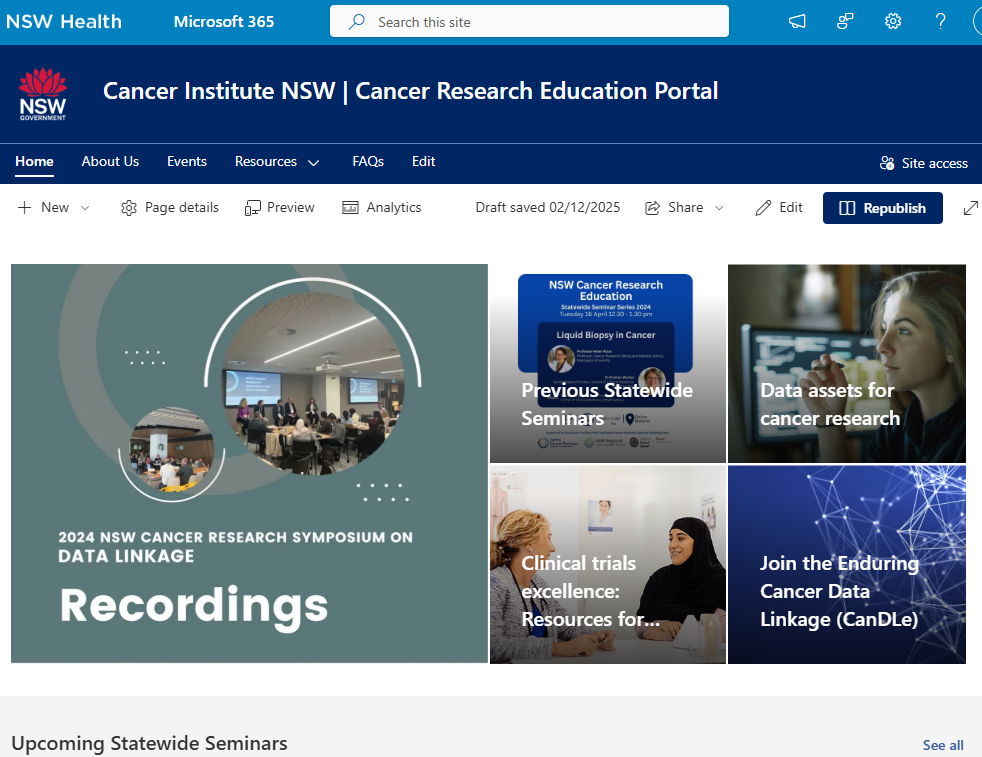982x757 pixels.
Task: Click the NSW Government logo
Action: (43, 94)
